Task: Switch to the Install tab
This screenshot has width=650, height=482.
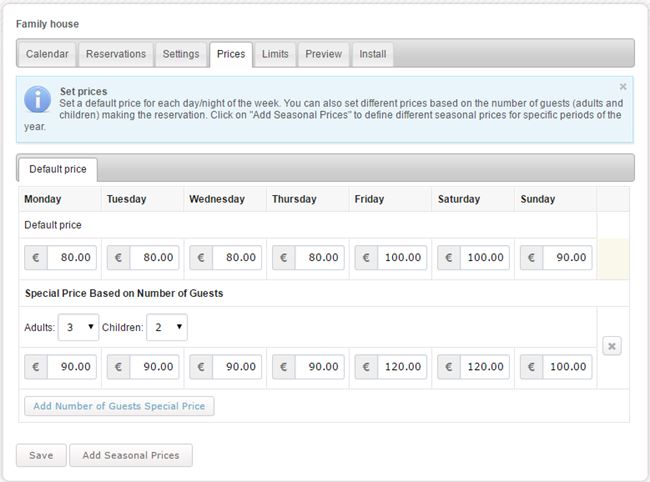Action: (373, 54)
